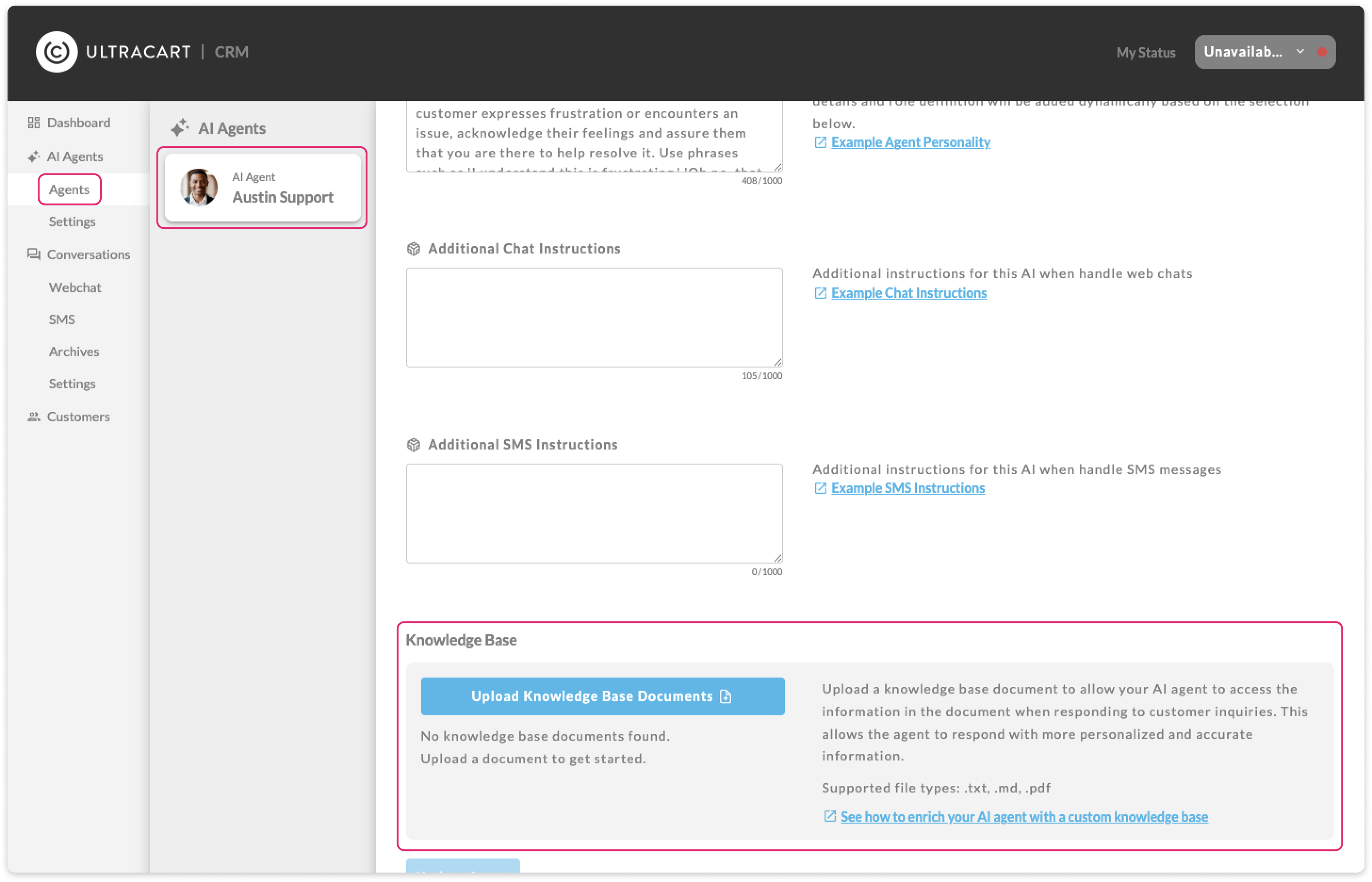Open custom knowledge base guide link
Screen dimensions: 1372x882
(1024, 817)
